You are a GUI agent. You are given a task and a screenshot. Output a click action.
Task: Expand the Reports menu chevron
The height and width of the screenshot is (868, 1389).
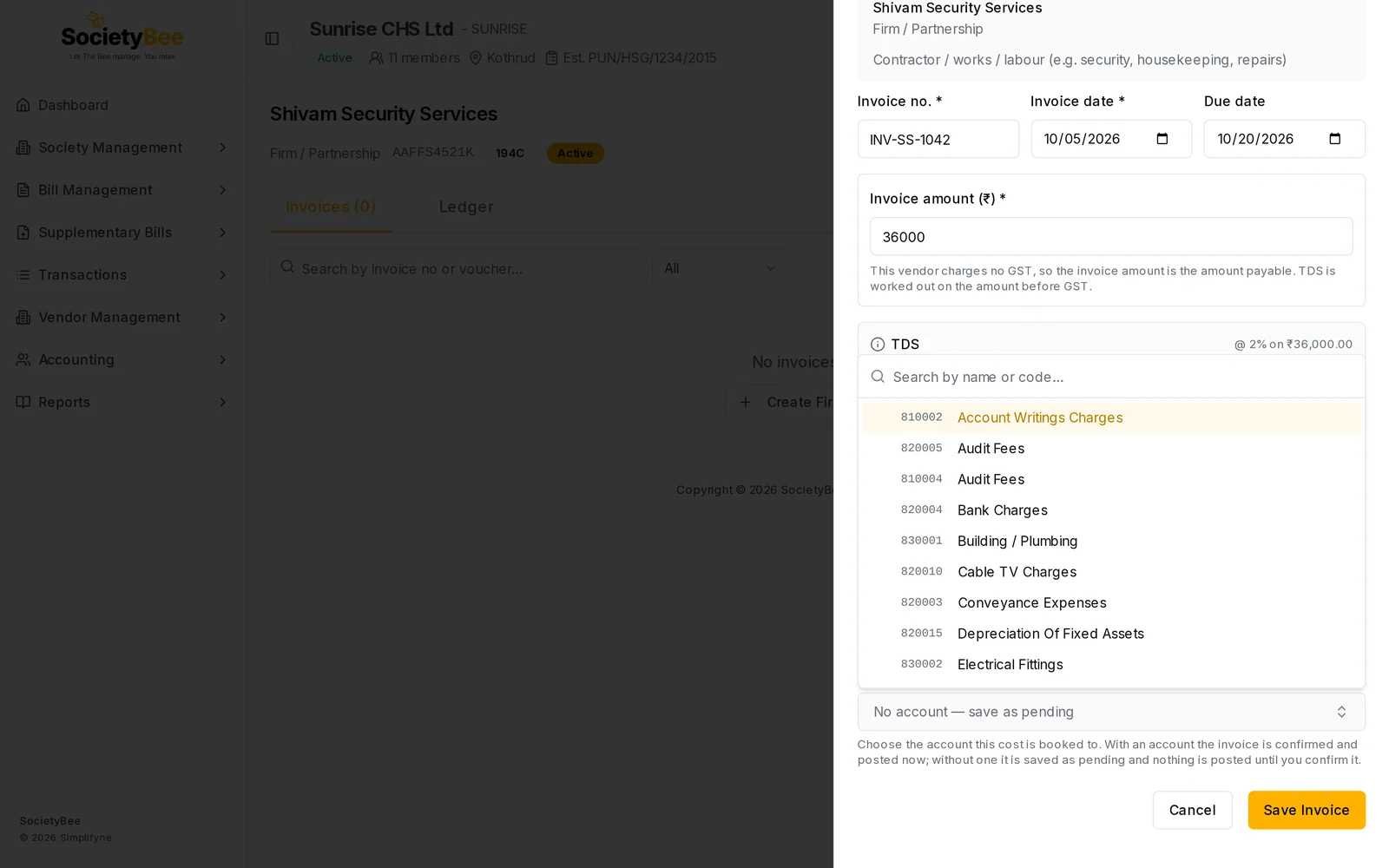click(223, 402)
